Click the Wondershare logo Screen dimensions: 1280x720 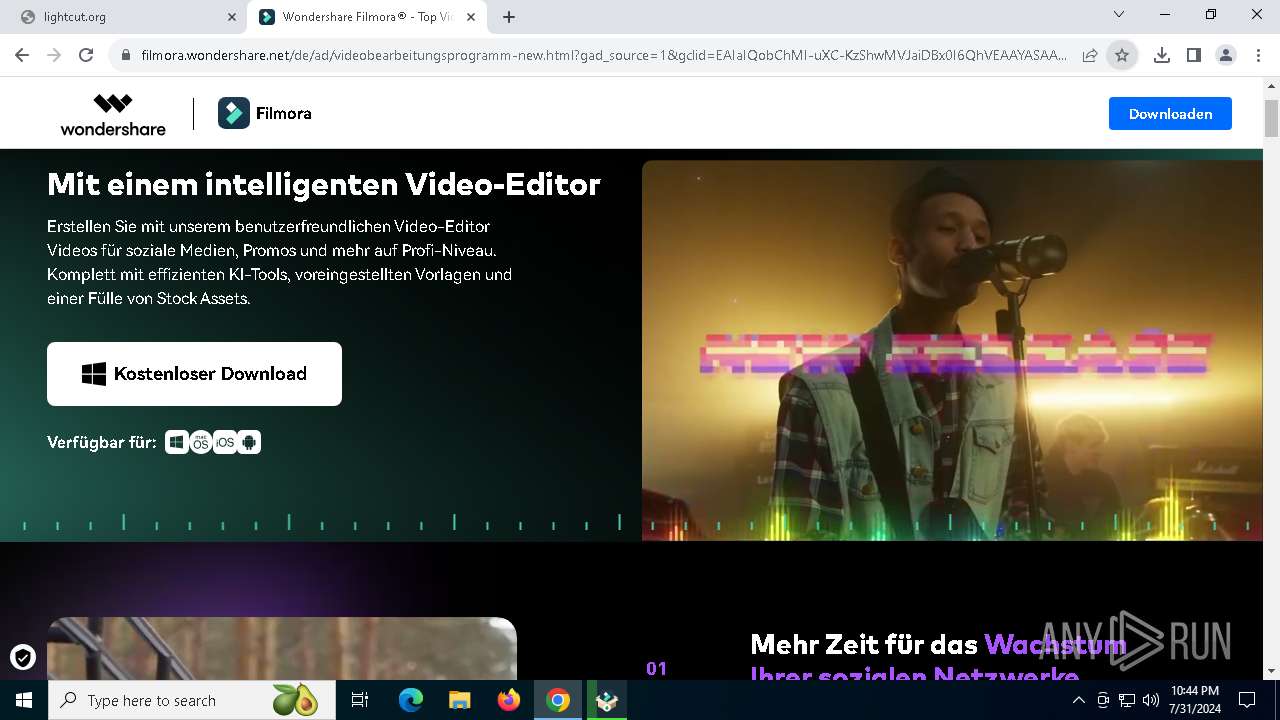point(113,114)
